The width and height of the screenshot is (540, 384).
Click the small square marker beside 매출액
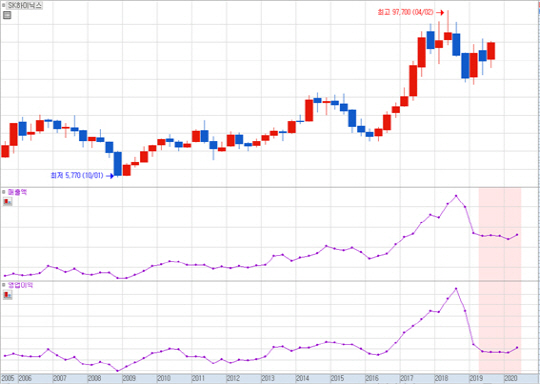tap(4, 192)
